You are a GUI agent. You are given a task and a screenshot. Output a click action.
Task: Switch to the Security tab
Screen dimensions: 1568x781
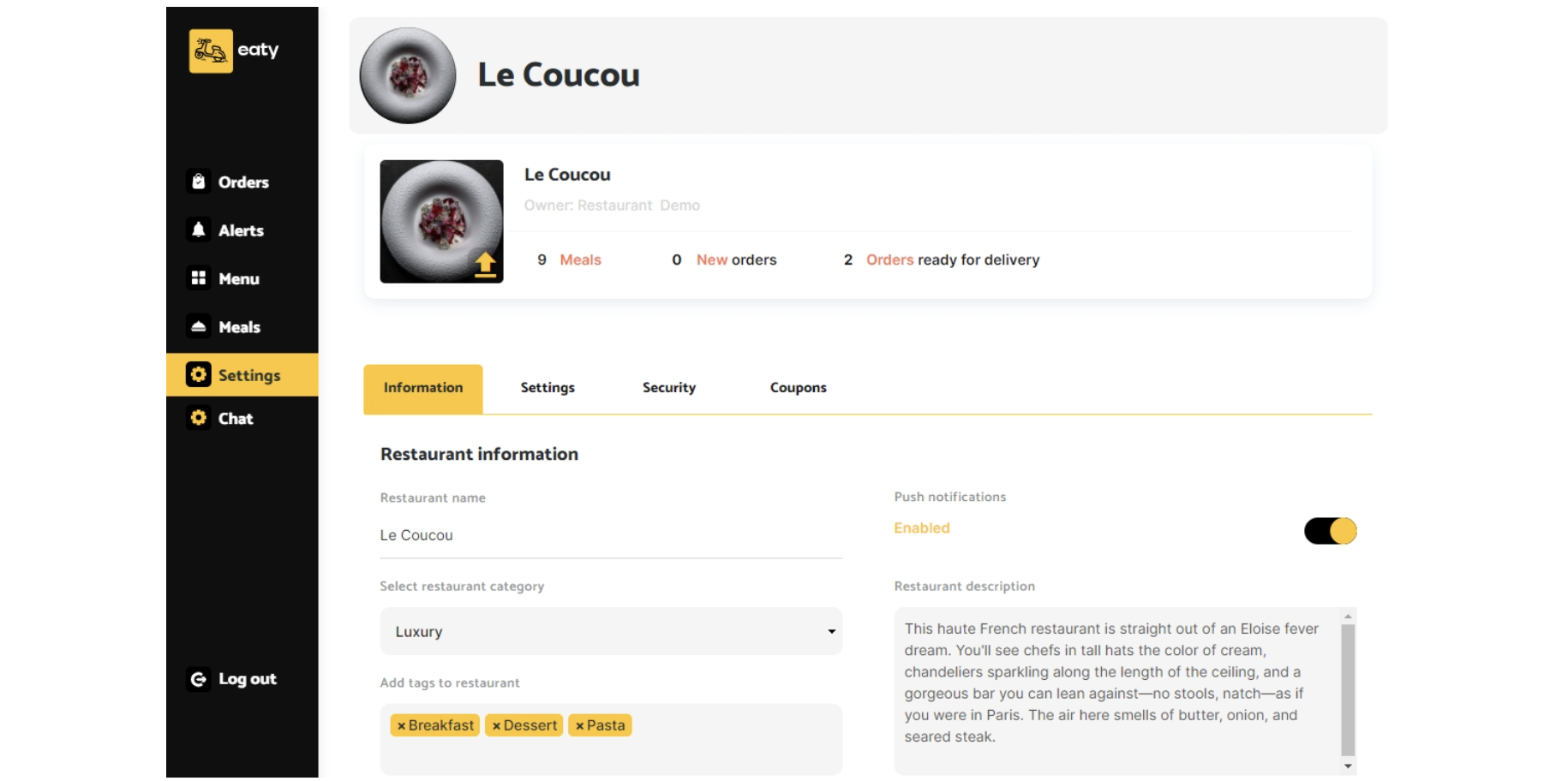669,388
